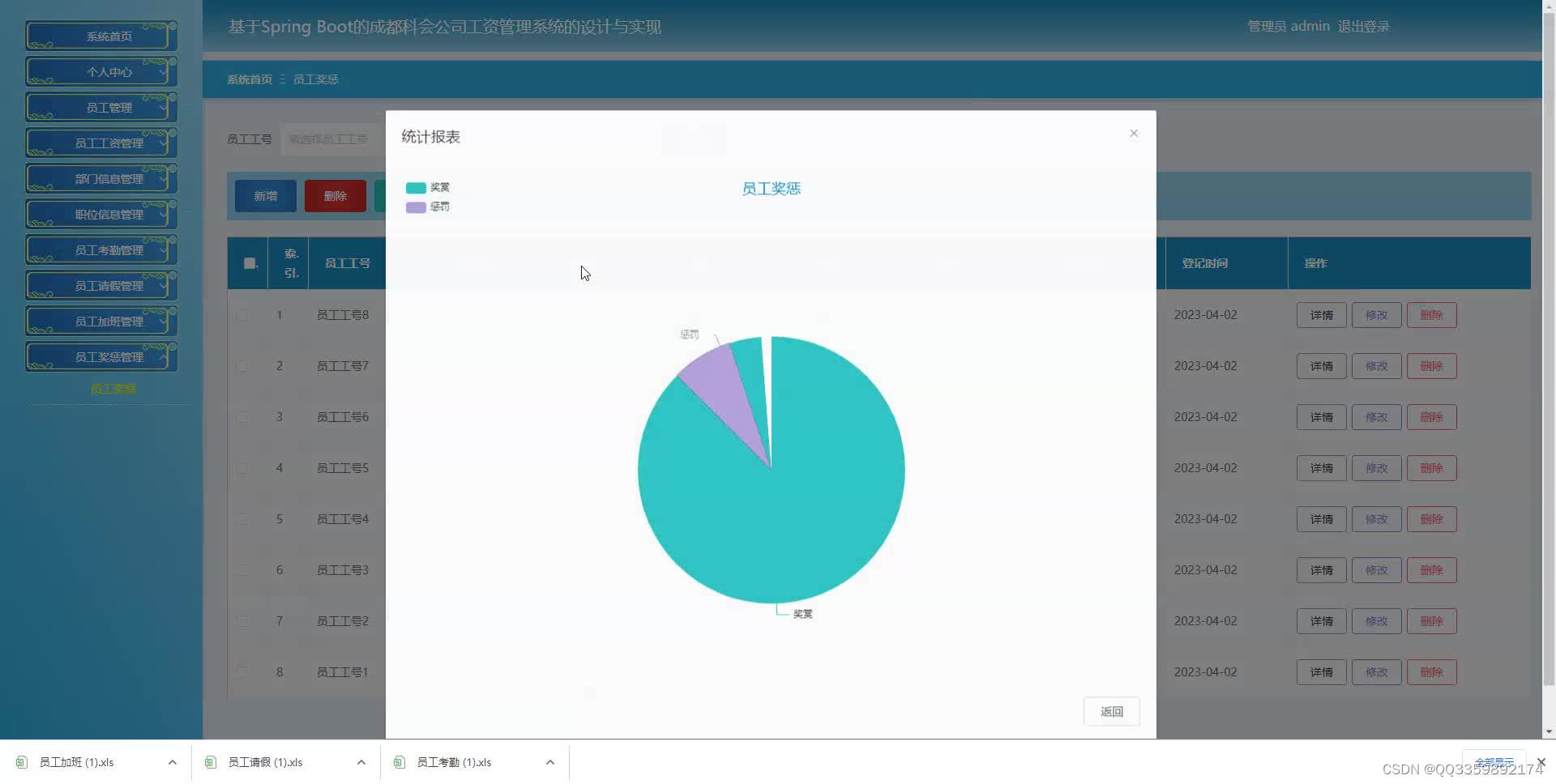Toggle the 奖赏 legend on the pie chart
This screenshot has height=784, width=1556.
[x=438, y=187]
